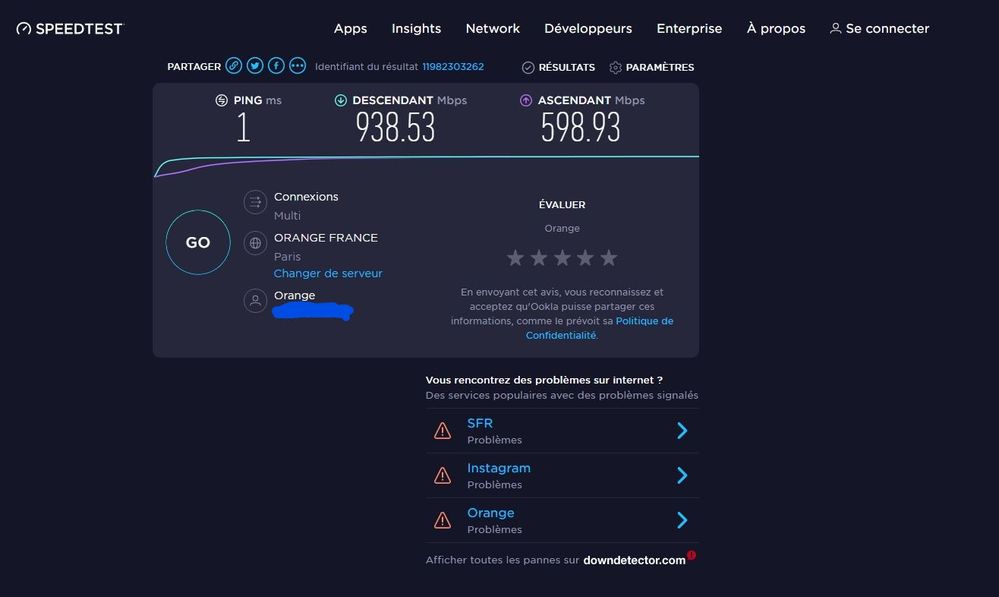Open result ID 11982303262 link

[453, 66]
